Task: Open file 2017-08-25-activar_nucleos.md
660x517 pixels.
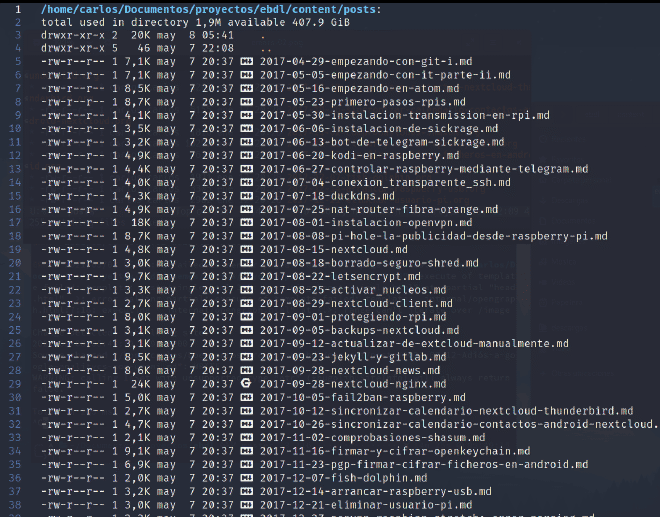Action: 353,290
